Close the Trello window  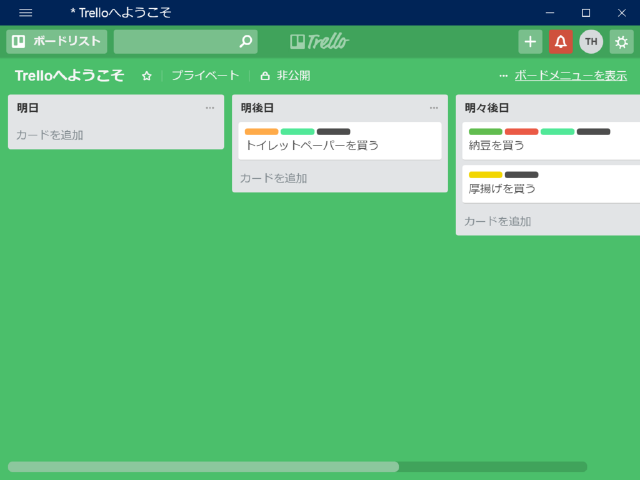pos(622,13)
